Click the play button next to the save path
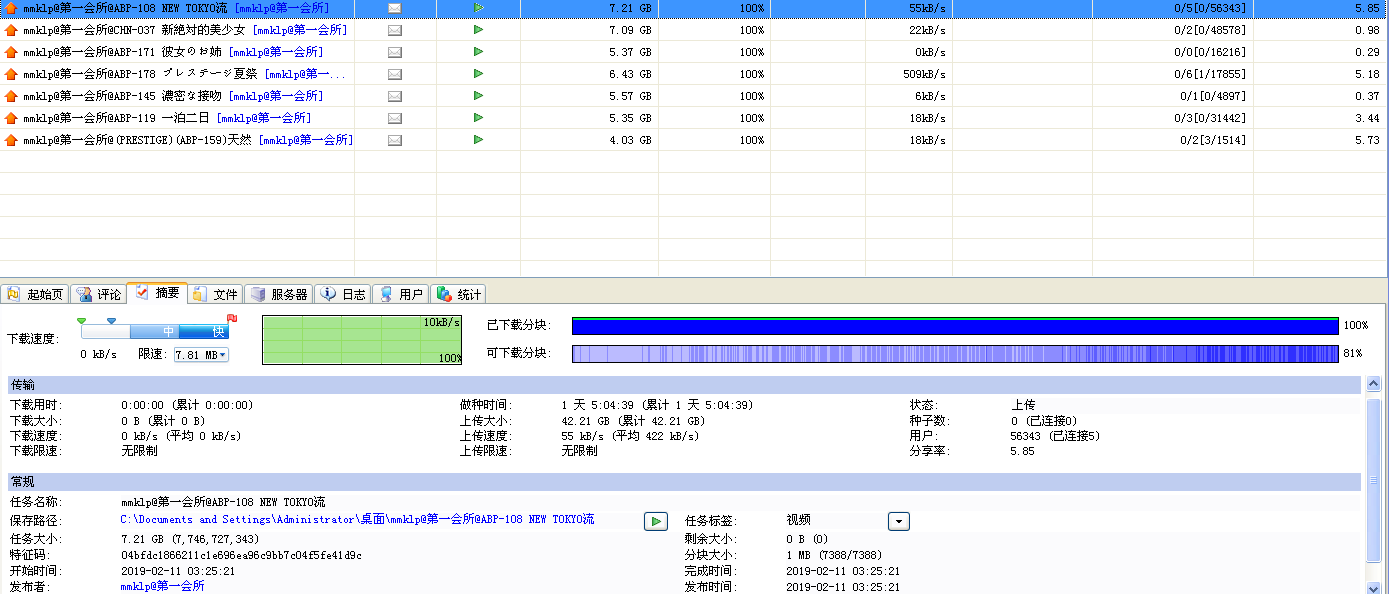The width and height of the screenshot is (1389, 594). coord(655,521)
